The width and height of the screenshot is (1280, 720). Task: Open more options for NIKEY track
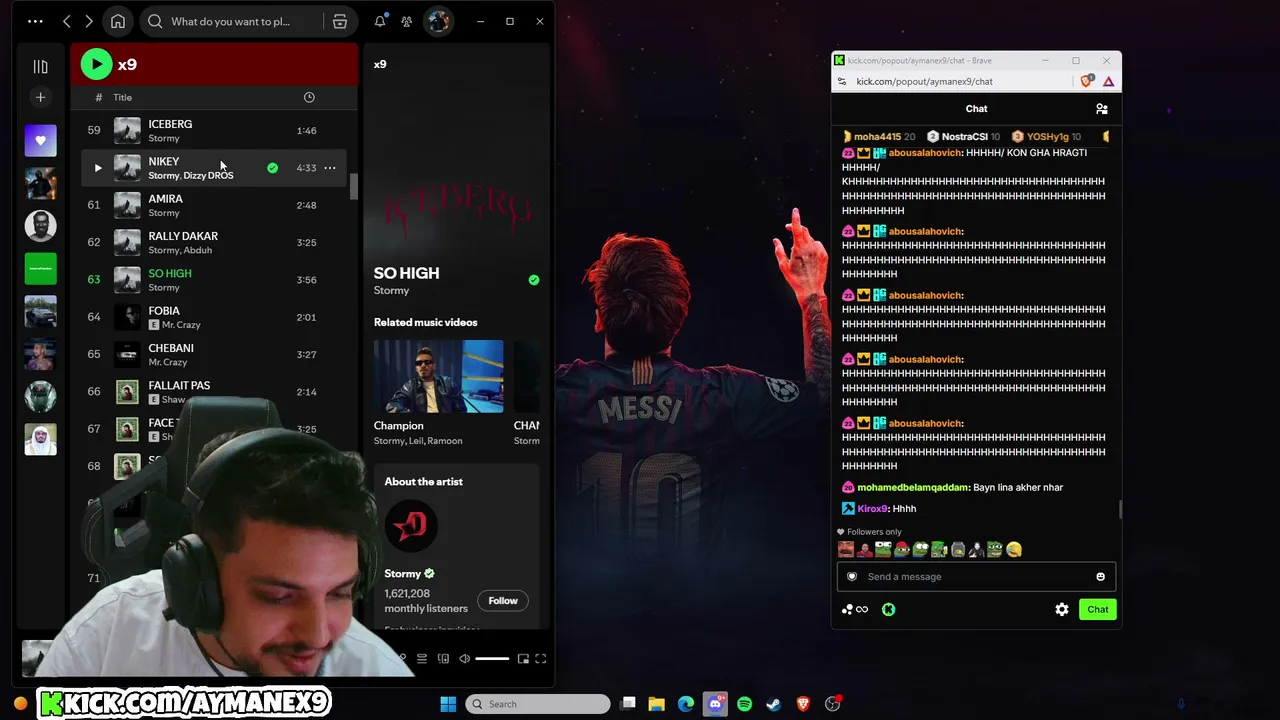pyautogui.click(x=330, y=168)
